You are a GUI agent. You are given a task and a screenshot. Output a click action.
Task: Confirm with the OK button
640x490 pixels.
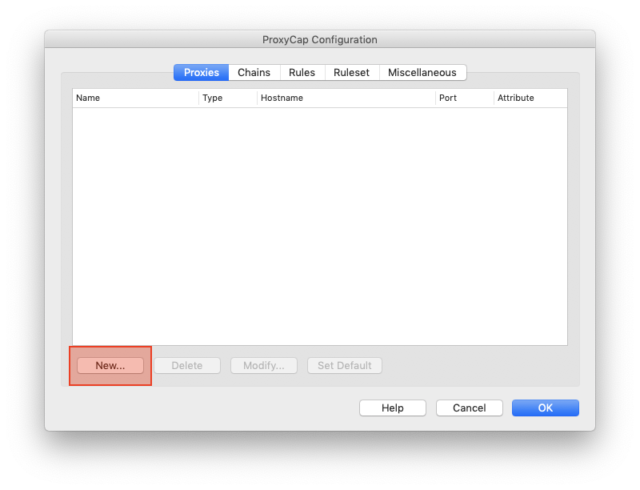coord(545,408)
